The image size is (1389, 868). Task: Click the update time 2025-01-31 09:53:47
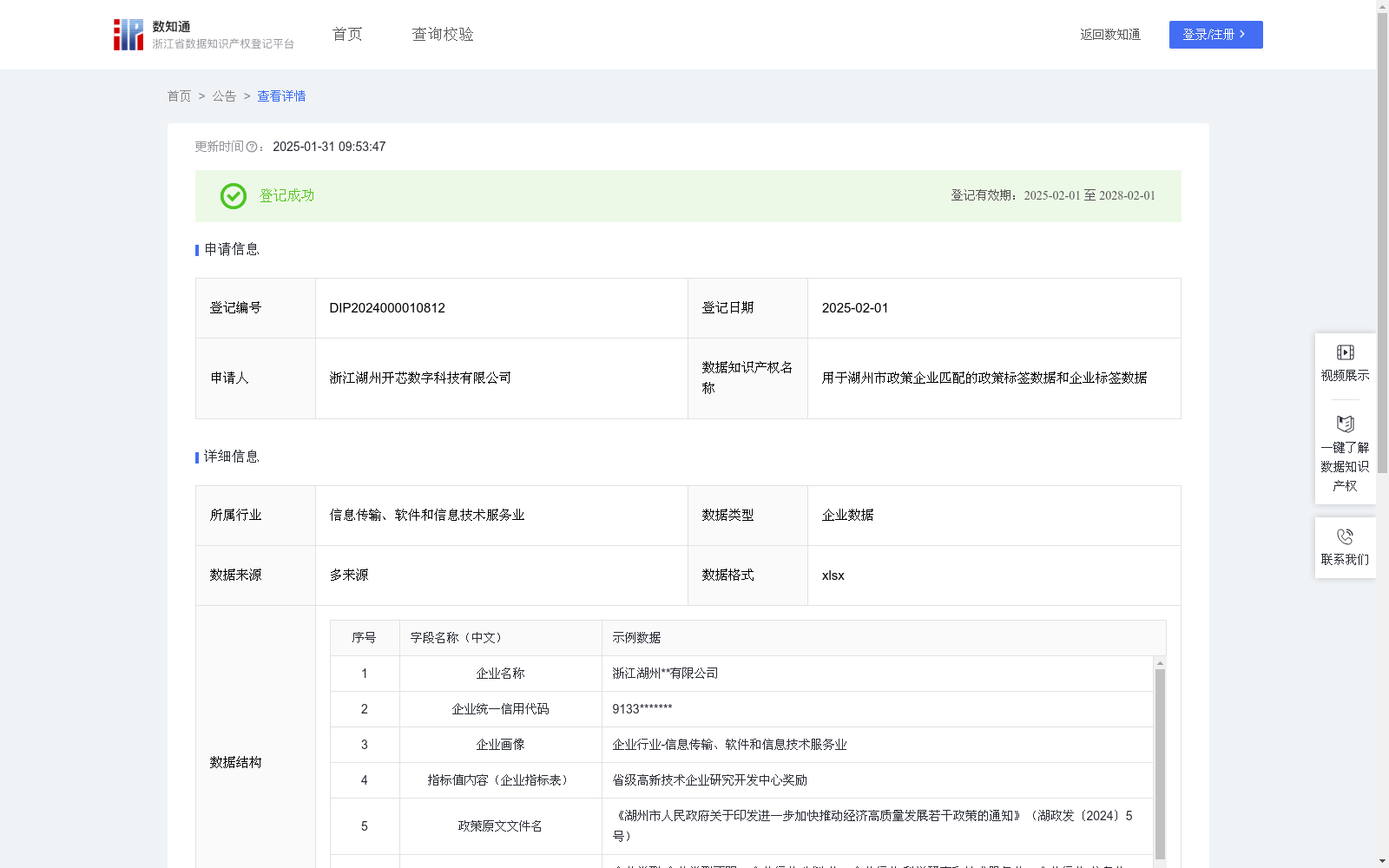pos(329,147)
